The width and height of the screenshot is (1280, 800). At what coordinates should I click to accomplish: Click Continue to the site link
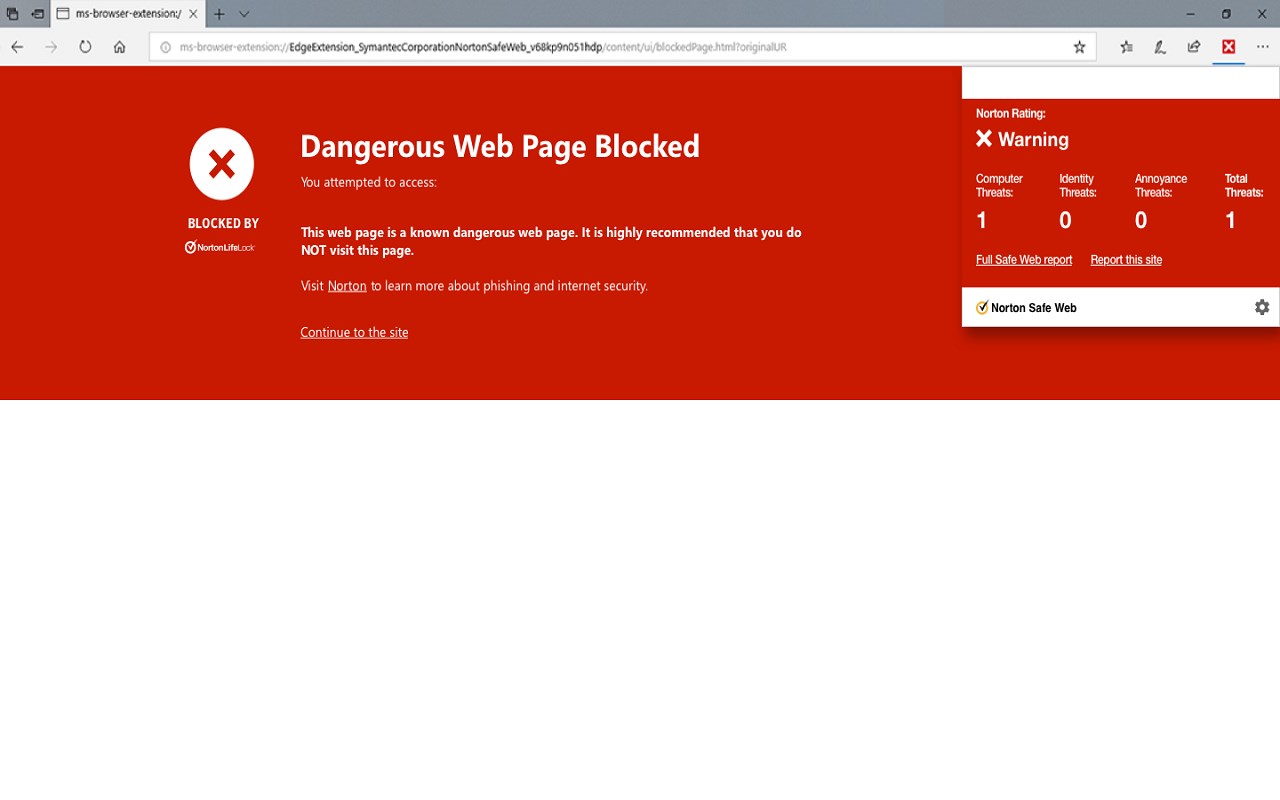click(354, 332)
